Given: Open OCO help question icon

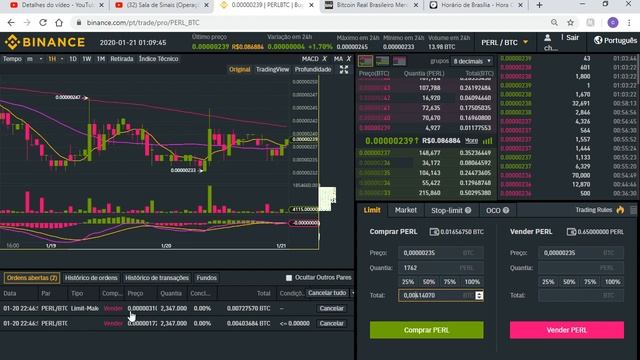Looking at the screenshot, I should [506, 210].
